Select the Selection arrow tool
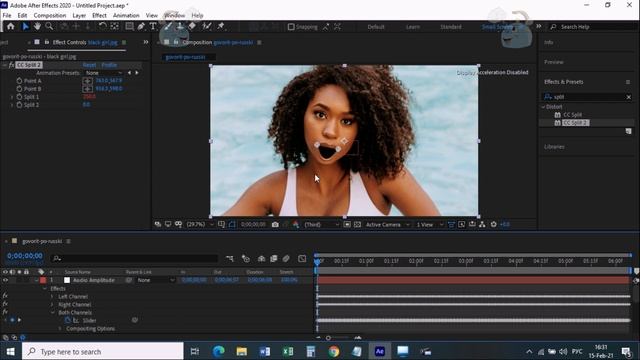The width and height of the screenshot is (640, 360). click(25, 26)
